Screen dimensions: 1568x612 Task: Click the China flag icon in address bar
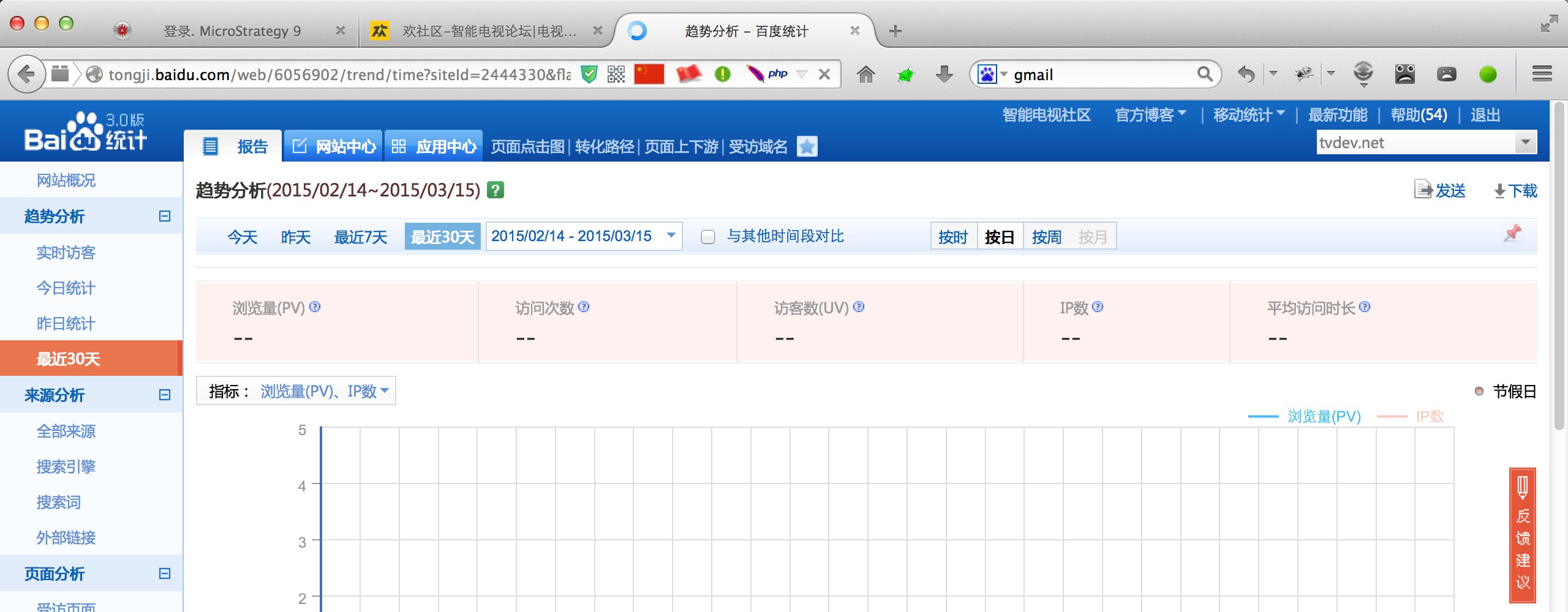649,75
